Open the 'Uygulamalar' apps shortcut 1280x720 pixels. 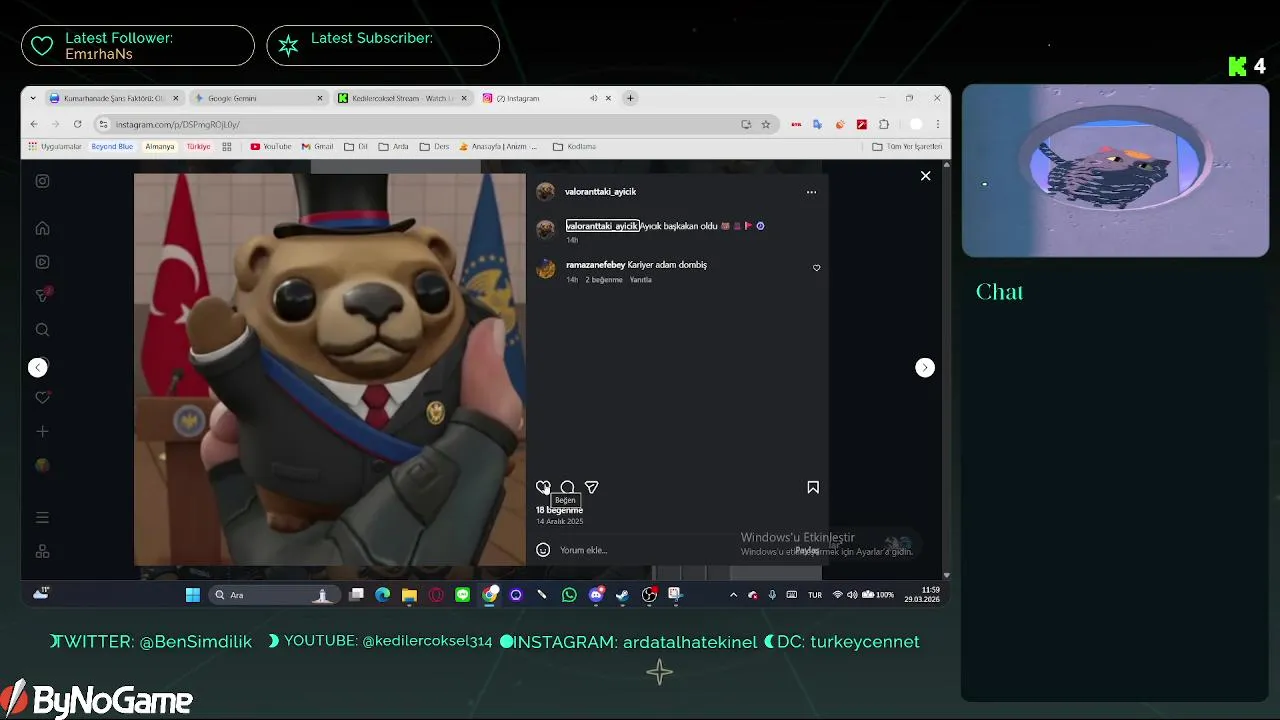tap(54, 147)
